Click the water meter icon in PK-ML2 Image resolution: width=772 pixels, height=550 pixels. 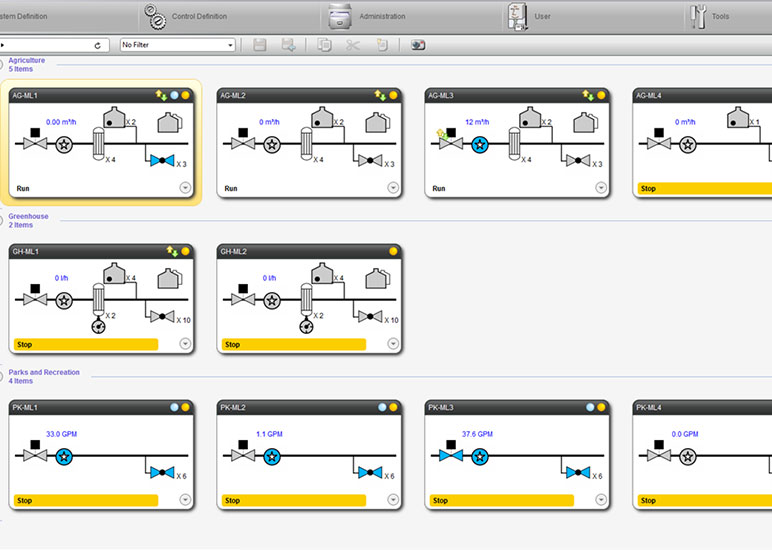273,456
